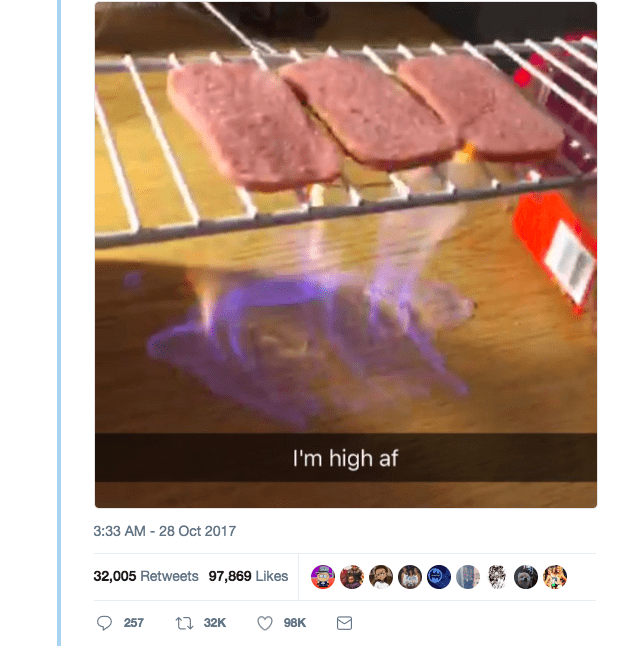The height and width of the screenshot is (646, 634).
Task: View the 32,005 Retweets list
Action: coord(146,576)
